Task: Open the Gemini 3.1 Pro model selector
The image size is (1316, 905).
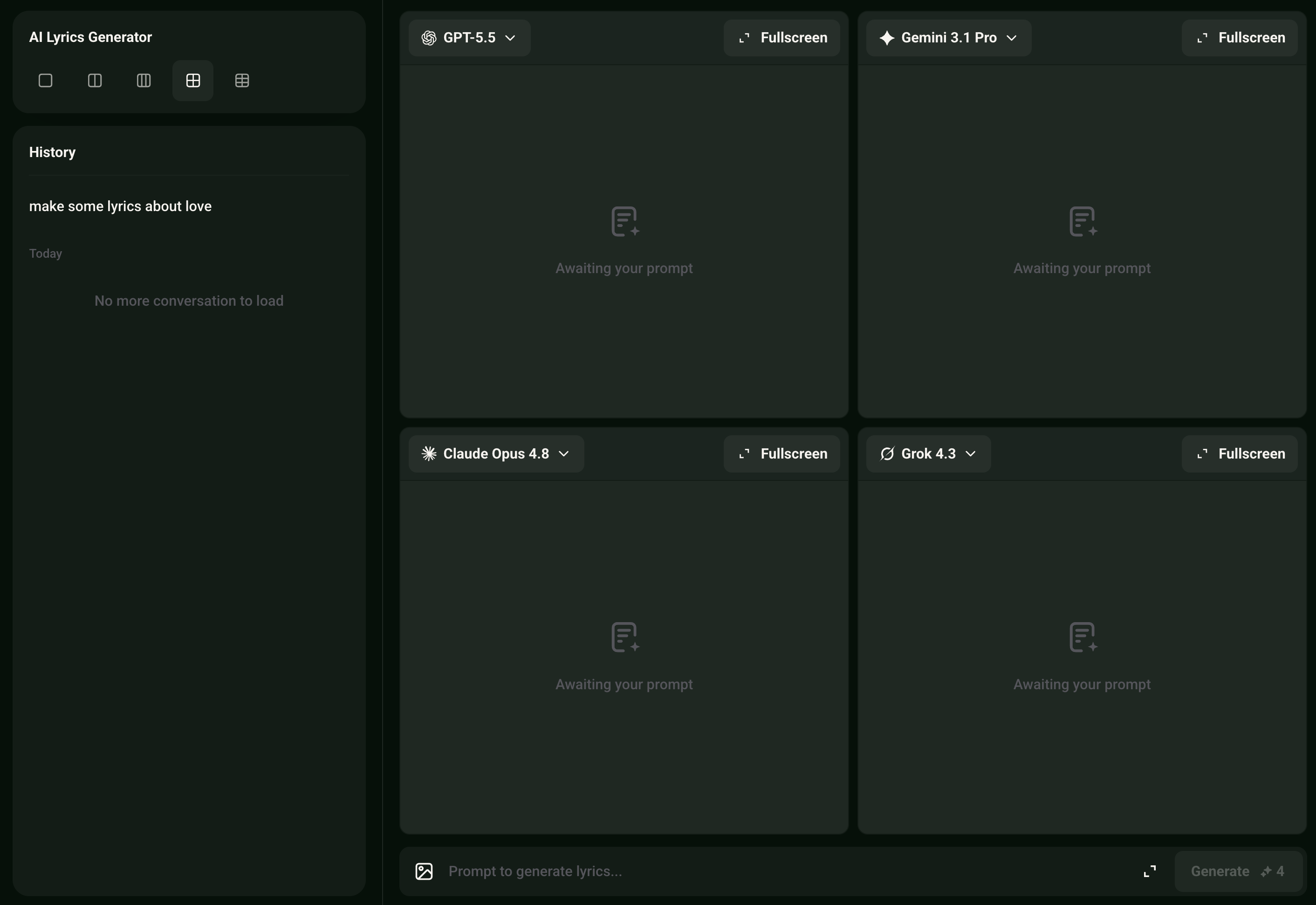Action: point(949,38)
